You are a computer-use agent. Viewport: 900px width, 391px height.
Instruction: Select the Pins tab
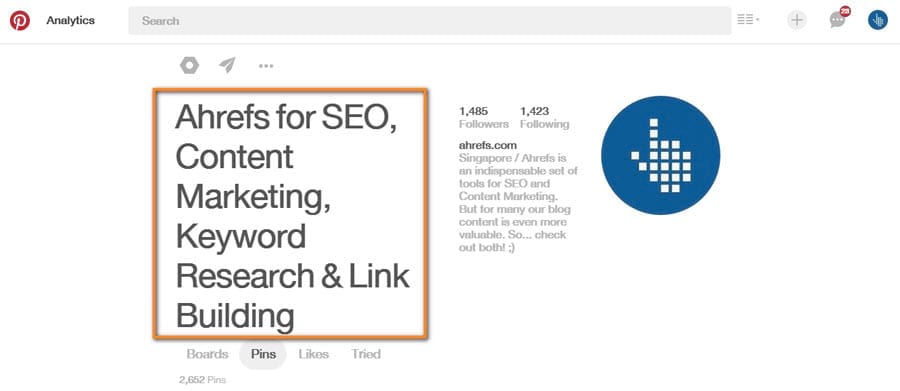(x=263, y=354)
